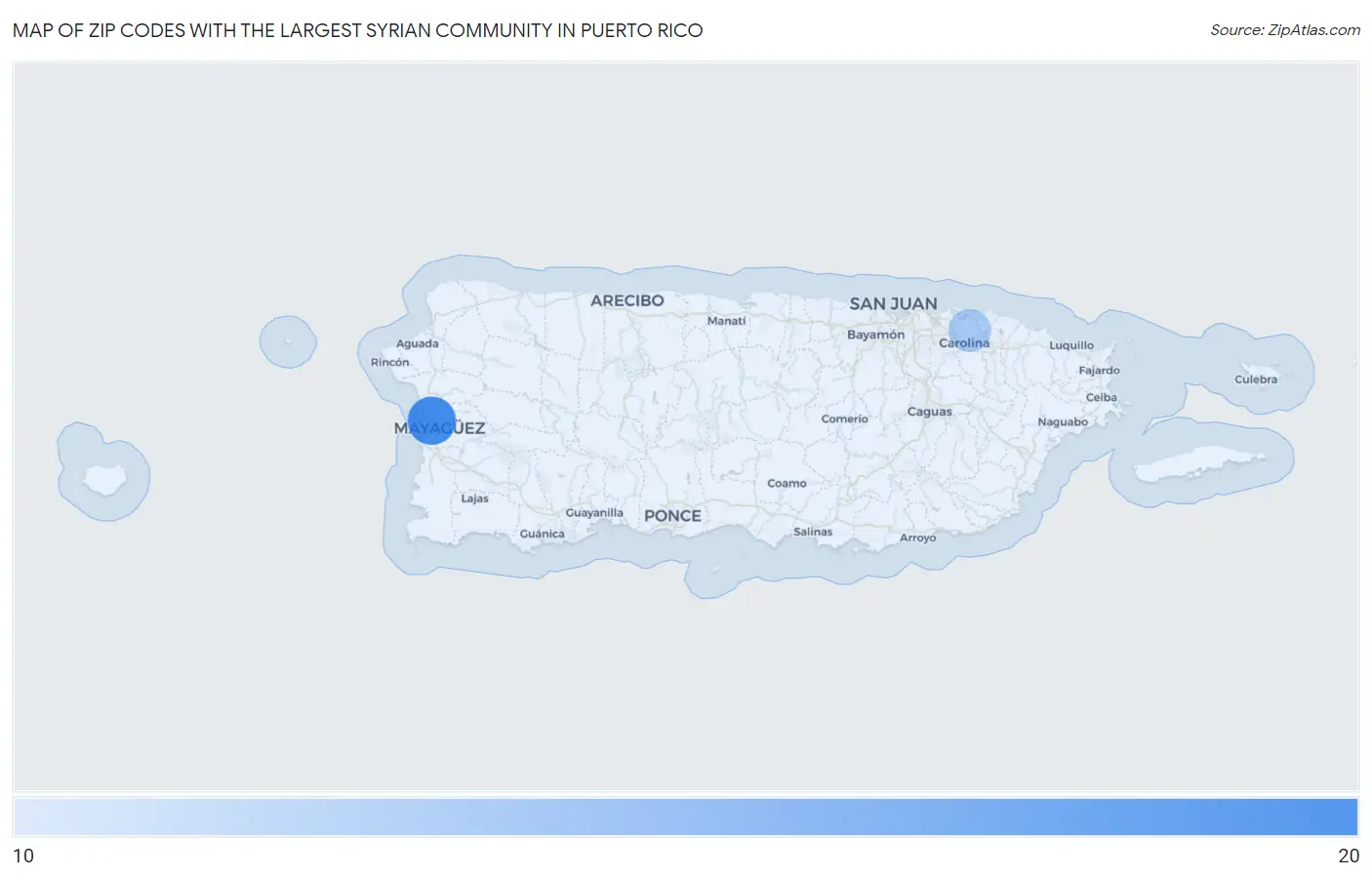Click the Ceiba town label

pos(1101,398)
